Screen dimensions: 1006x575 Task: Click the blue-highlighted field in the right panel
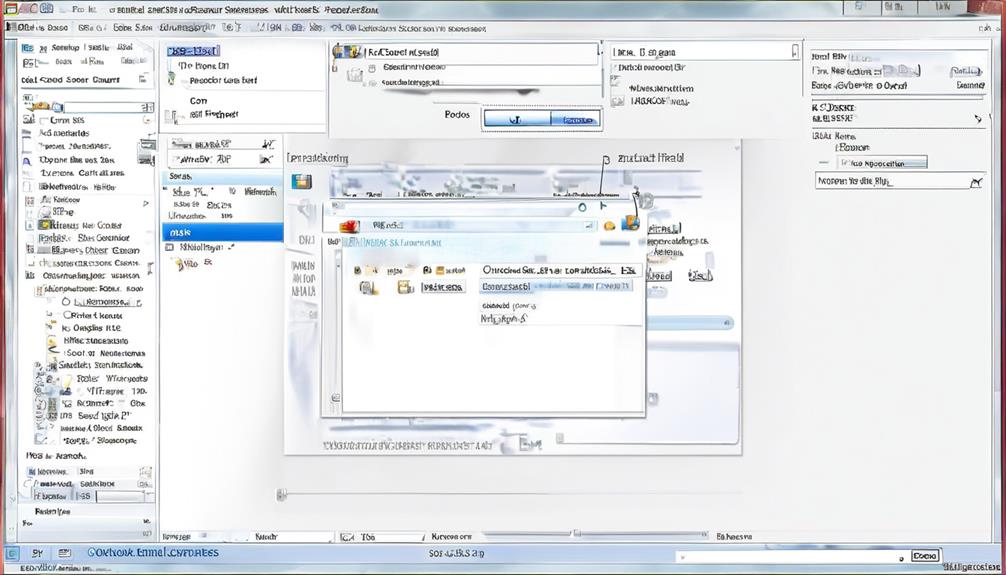click(x=883, y=163)
